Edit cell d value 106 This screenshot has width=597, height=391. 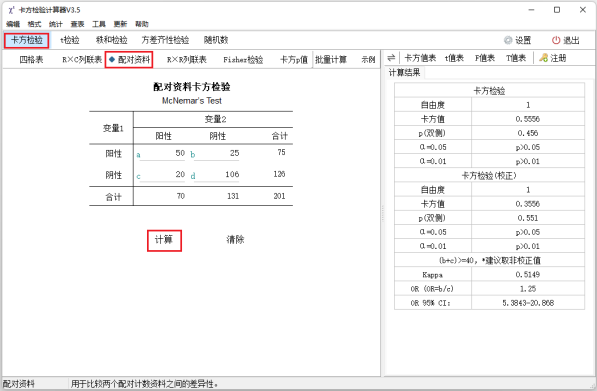pyautogui.click(x=217, y=175)
